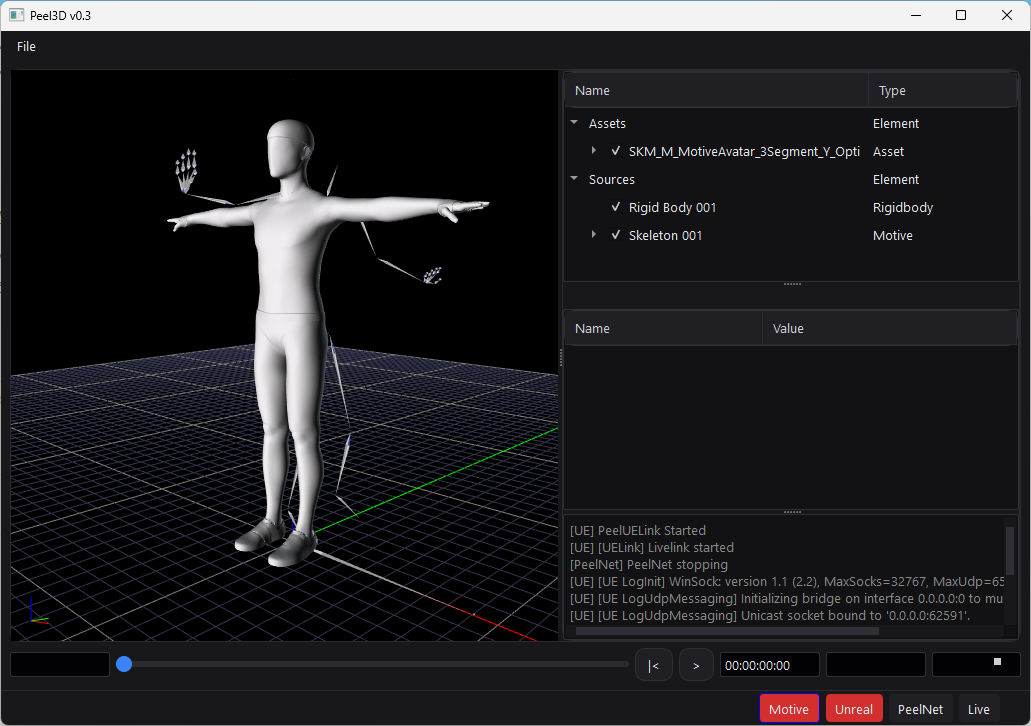Toggle the Skeleton 001 checkbox
Screen dimensions: 1031x726
pos(616,236)
